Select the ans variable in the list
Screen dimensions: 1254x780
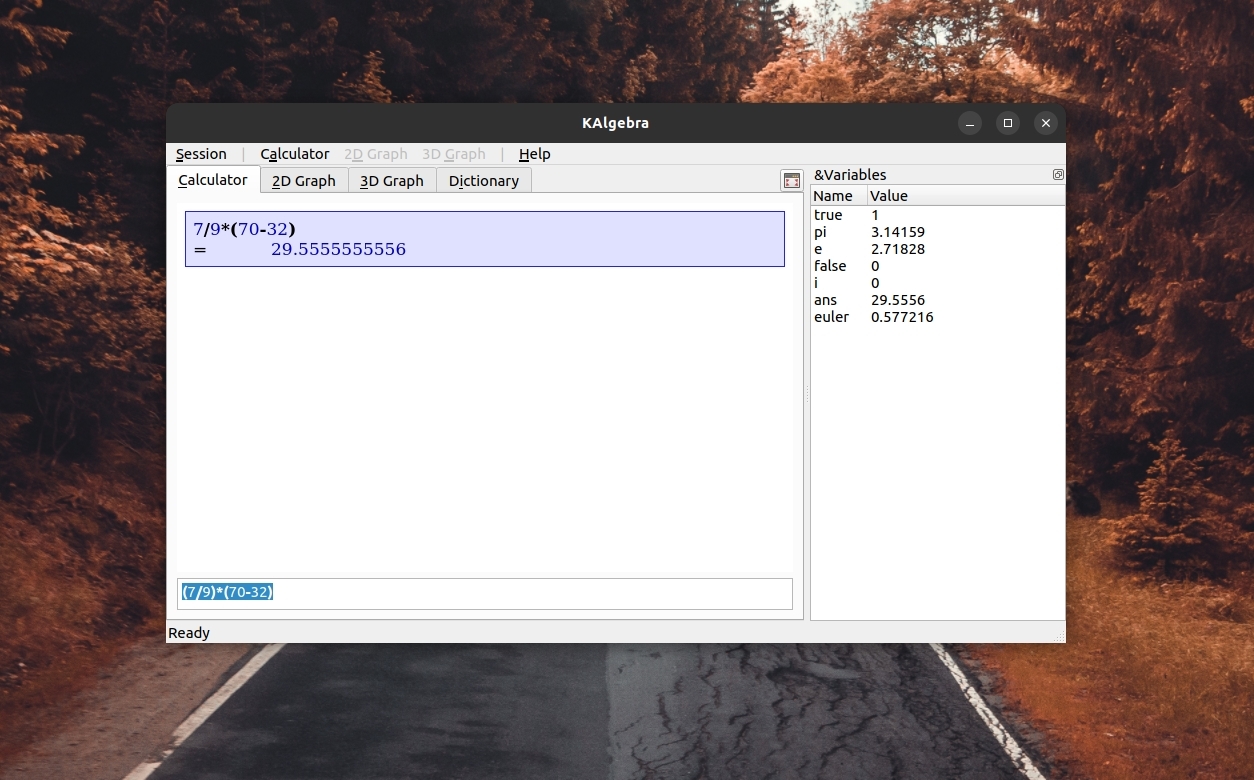[825, 300]
